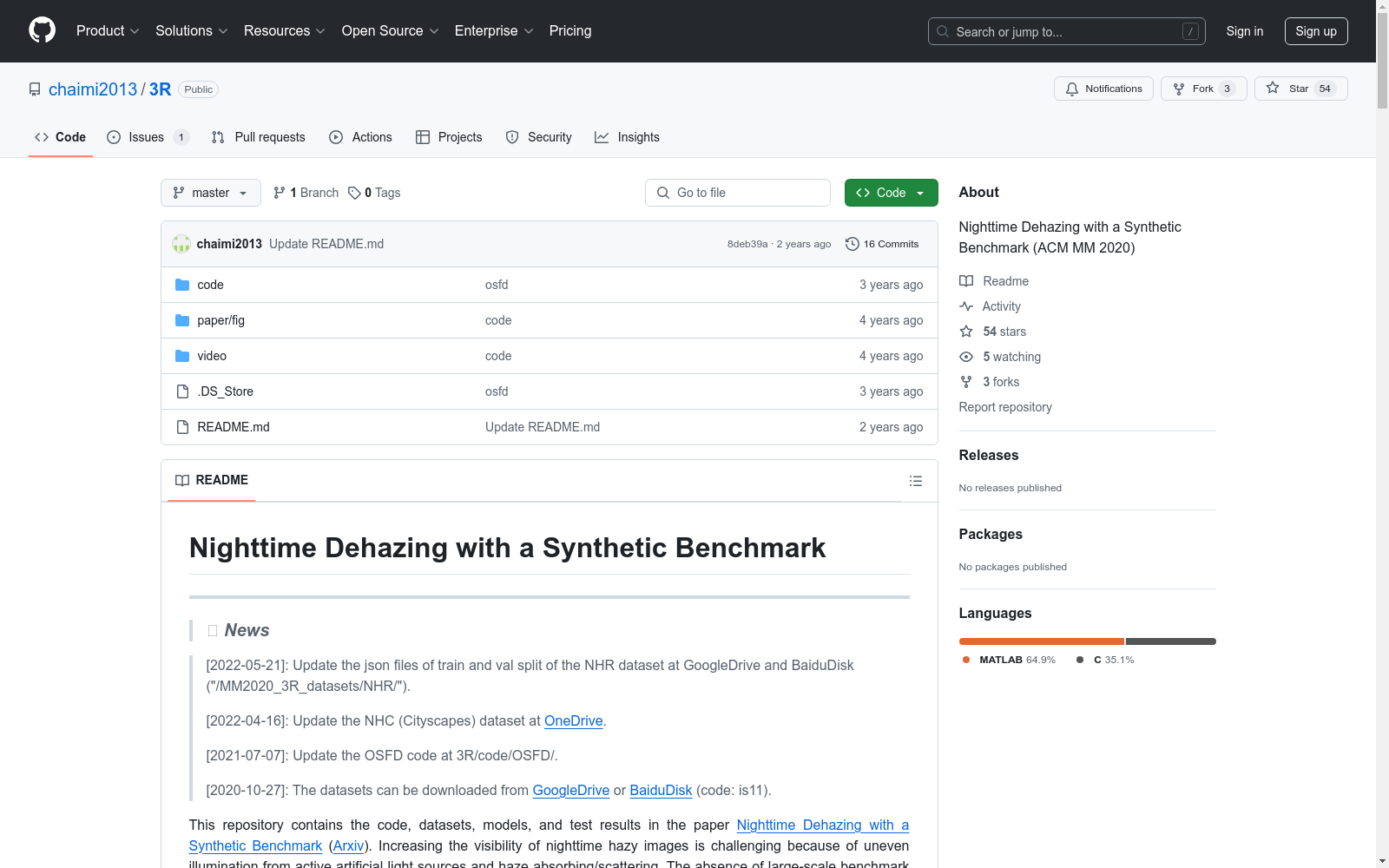
Task: Open commit history clock icon
Action: [x=852, y=244]
